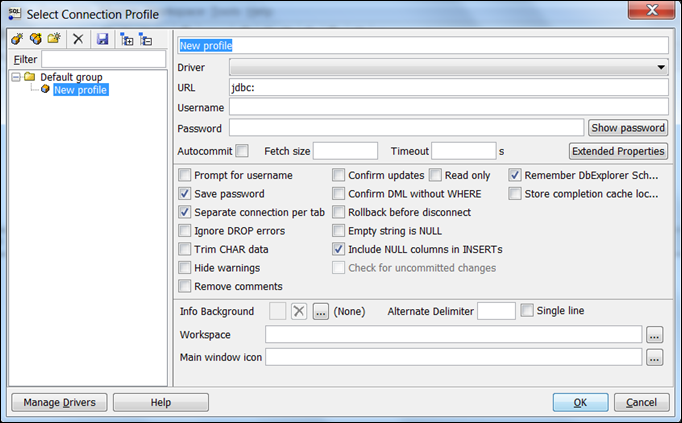
Task: Click the new profile group icon
Action: pyautogui.click(x=54, y=39)
